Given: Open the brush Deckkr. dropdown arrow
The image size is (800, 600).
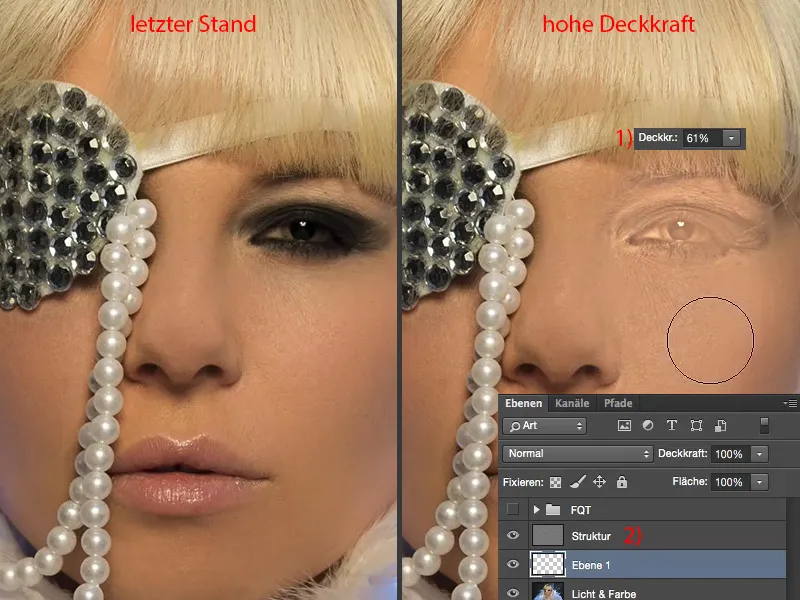Looking at the screenshot, I should (732, 138).
